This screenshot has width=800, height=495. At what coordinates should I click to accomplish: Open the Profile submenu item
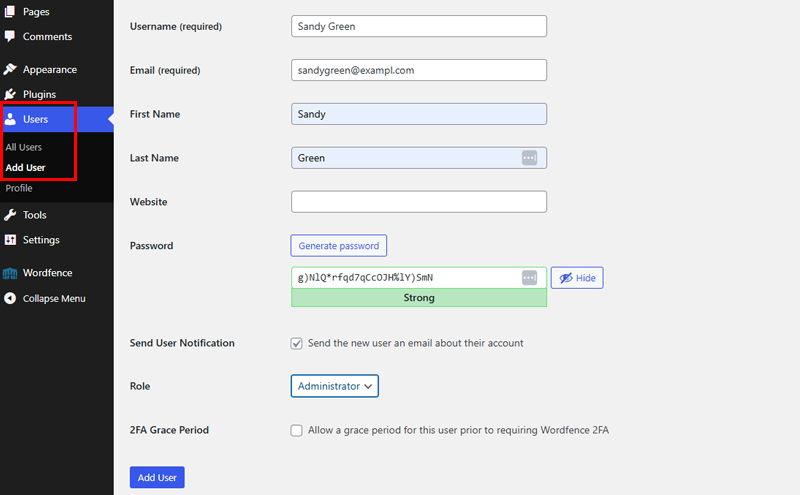click(19, 188)
